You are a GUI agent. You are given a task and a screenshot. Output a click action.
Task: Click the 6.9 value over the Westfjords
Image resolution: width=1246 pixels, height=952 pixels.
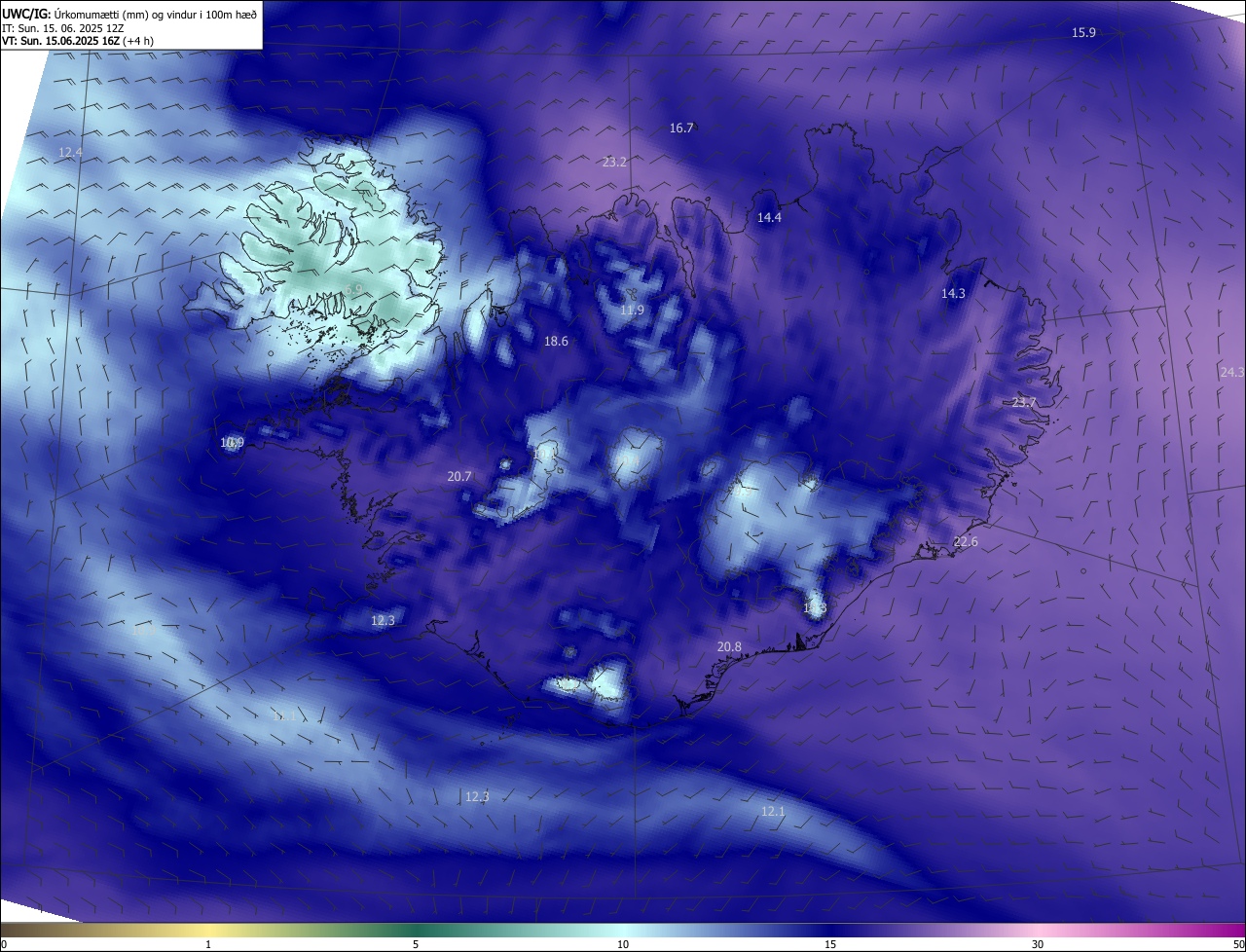(354, 289)
